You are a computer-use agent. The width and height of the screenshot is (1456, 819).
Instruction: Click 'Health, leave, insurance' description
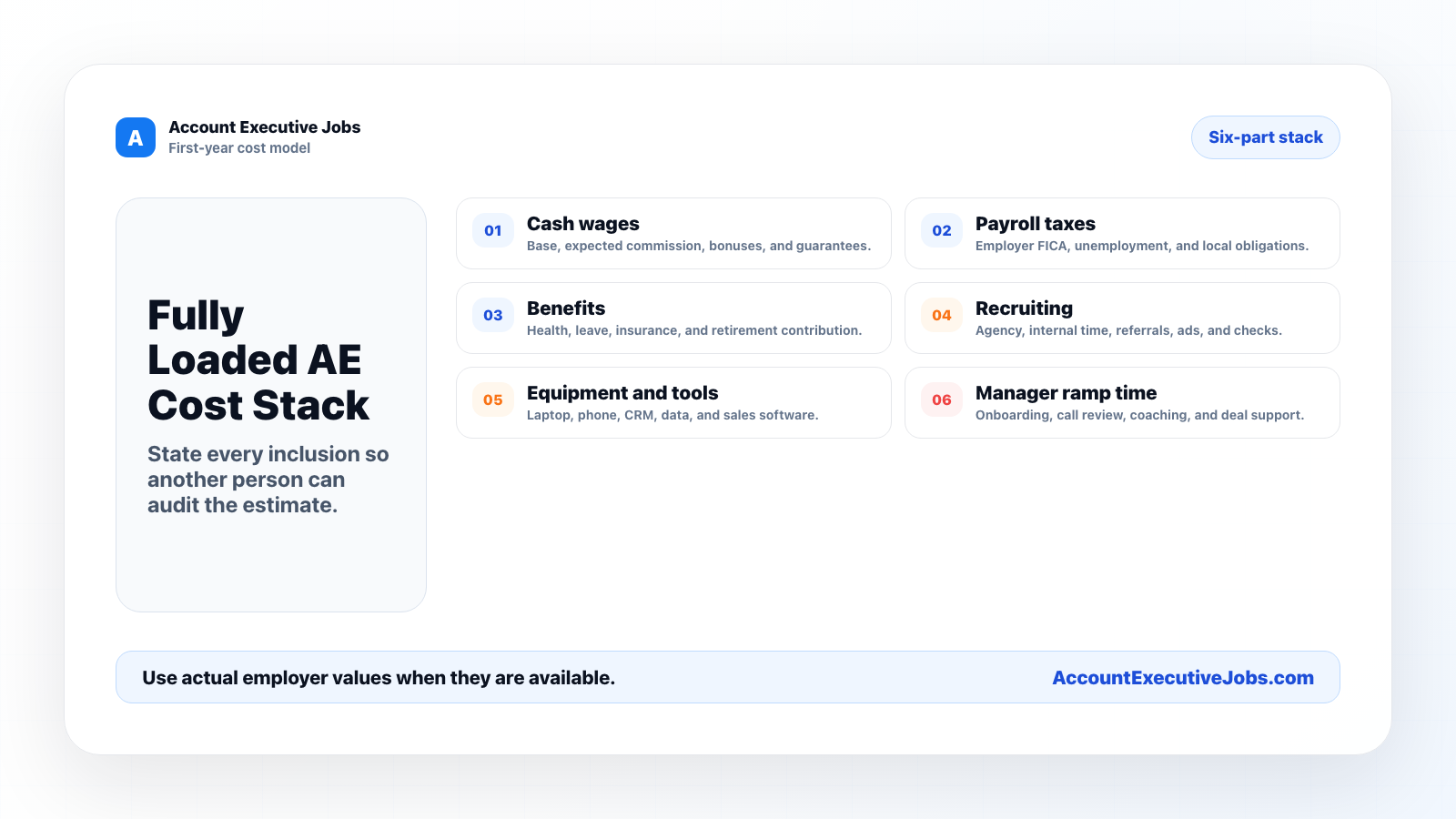click(694, 330)
